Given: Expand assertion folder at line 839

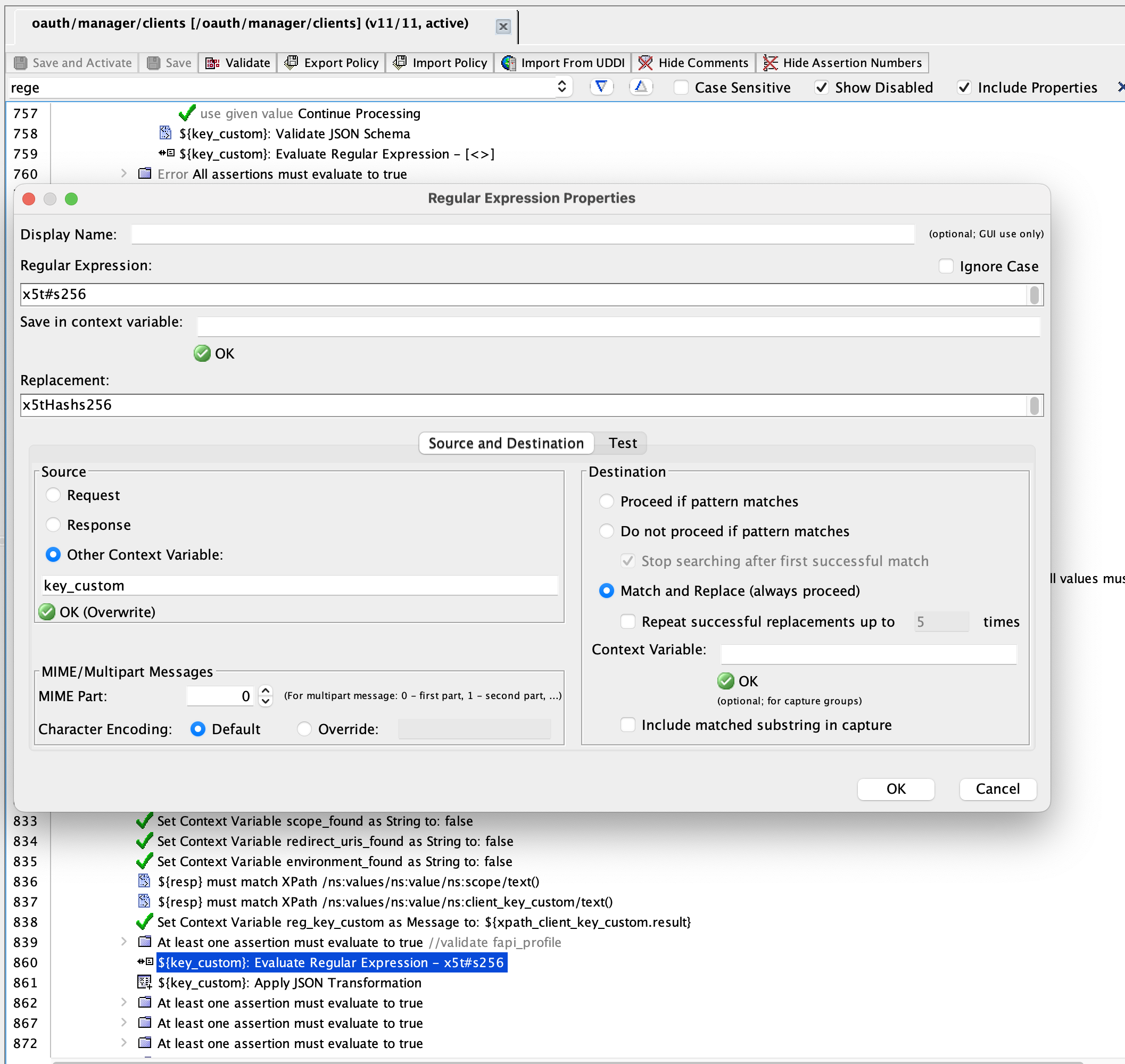Looking at the screenshot, I should click(123, 942).
